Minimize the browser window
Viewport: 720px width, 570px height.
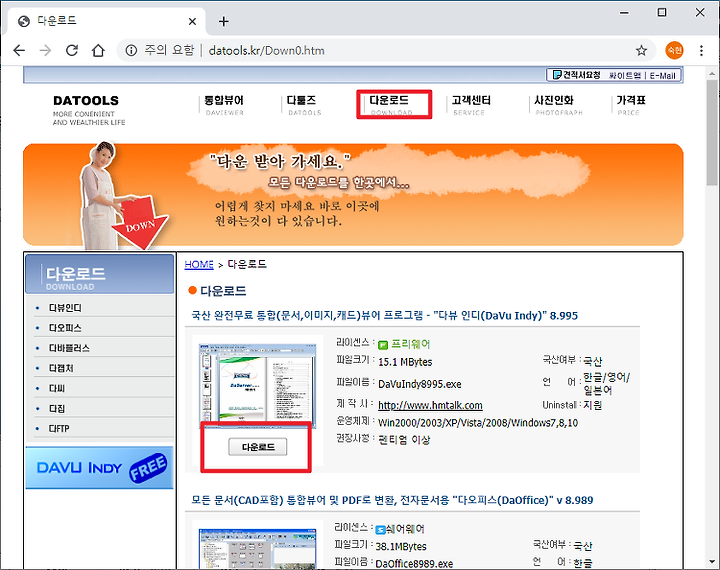pyautogui.click(x=624, y=13)
